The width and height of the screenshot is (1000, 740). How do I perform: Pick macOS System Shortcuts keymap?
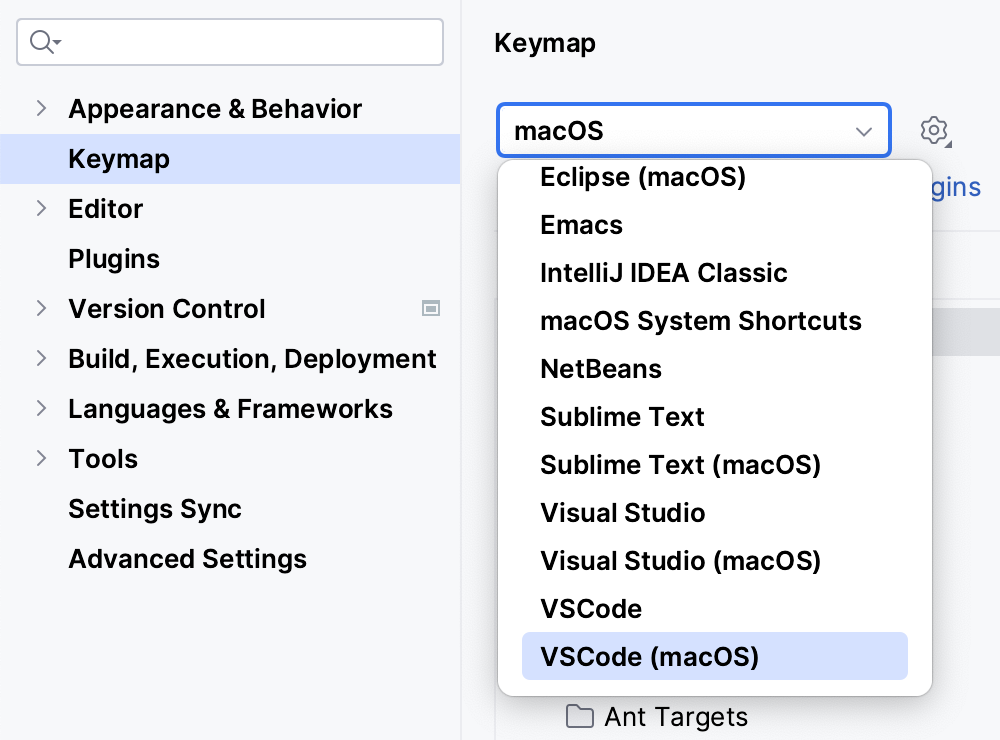point(714,320)
